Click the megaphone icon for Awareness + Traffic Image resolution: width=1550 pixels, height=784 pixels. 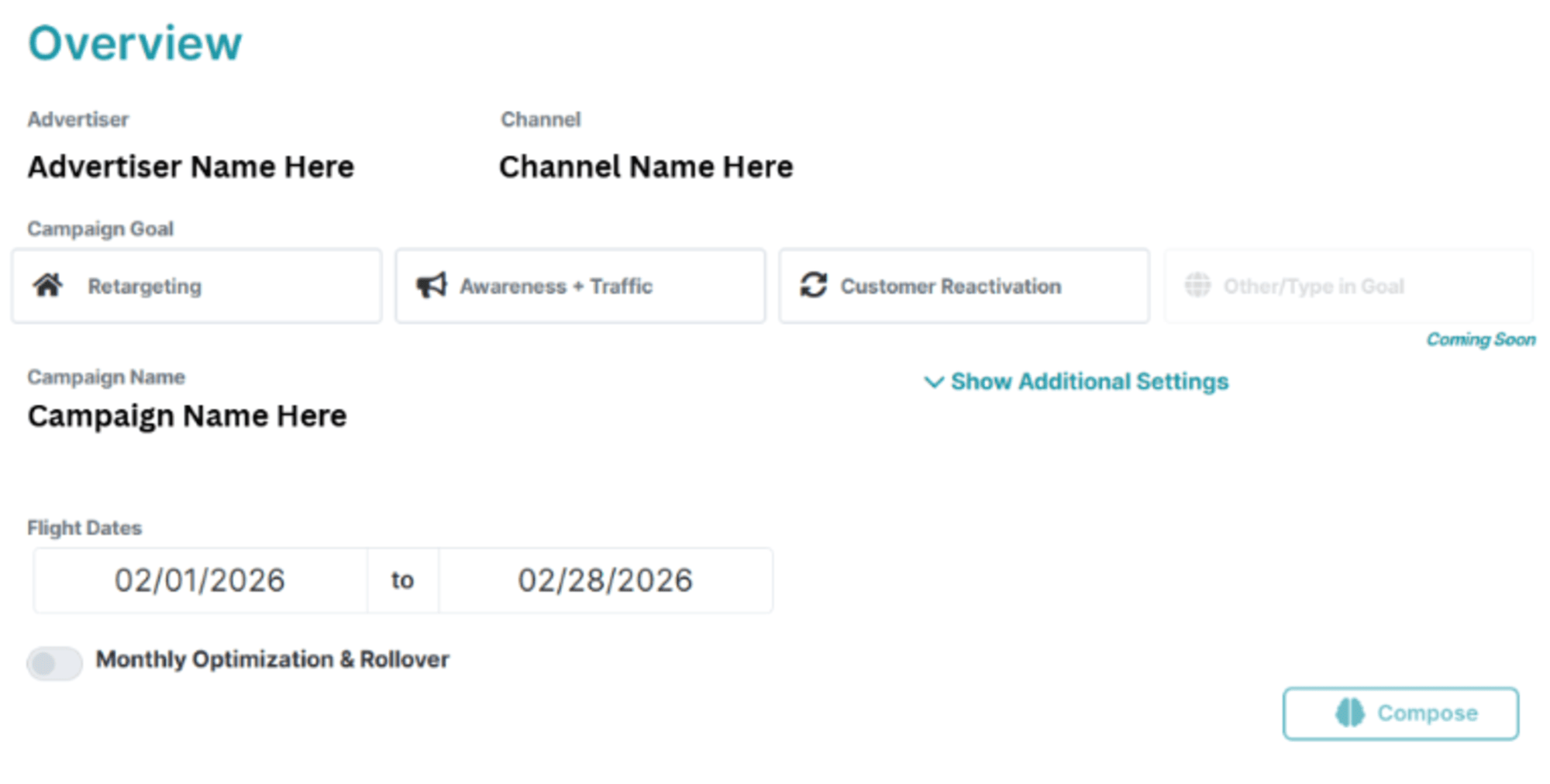point(431,286)
